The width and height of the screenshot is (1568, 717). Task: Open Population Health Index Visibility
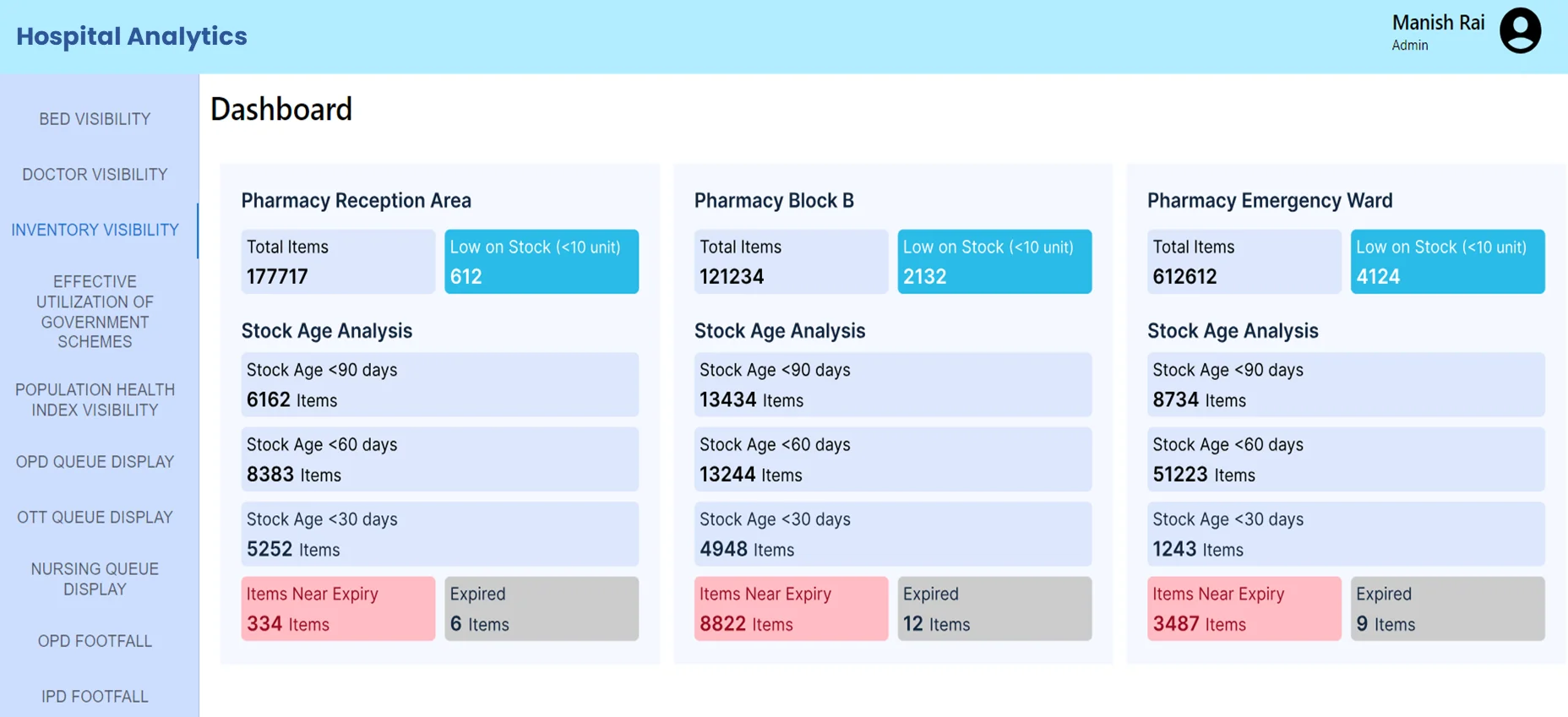pos(95,400)
